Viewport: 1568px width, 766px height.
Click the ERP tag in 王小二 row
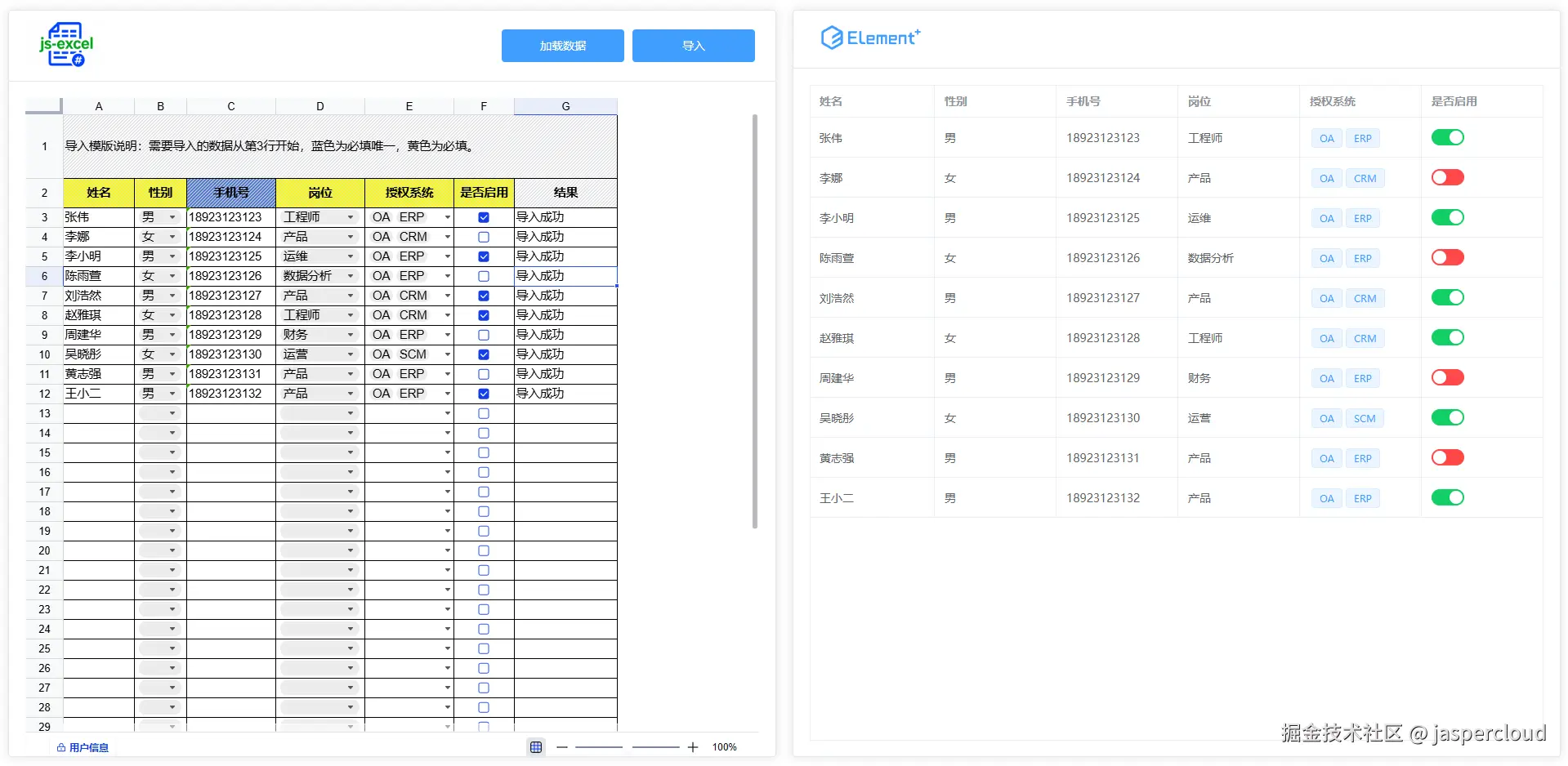(1363, 498)
